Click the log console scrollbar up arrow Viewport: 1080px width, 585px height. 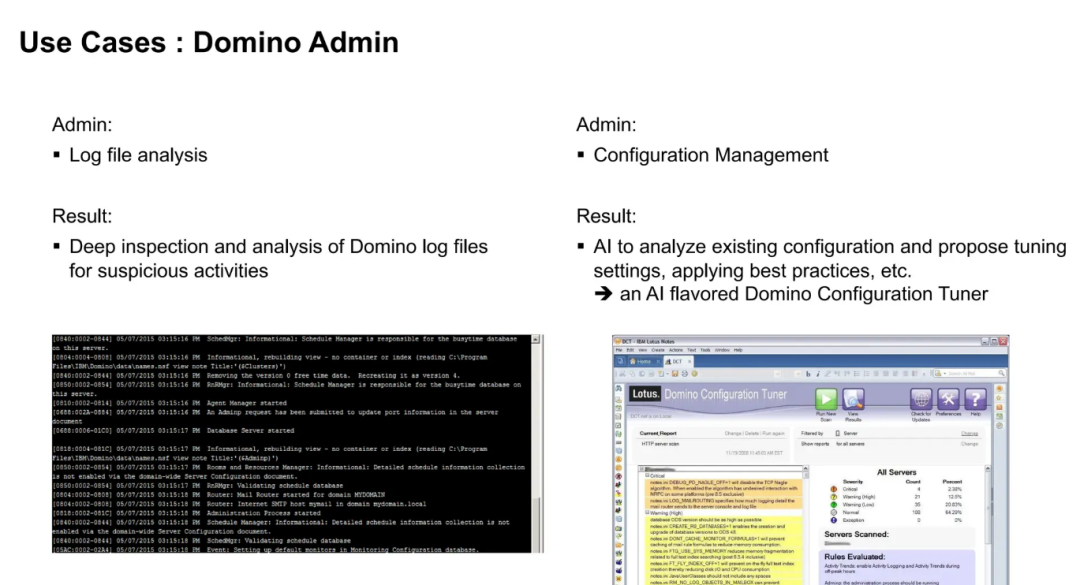(537, 339)
